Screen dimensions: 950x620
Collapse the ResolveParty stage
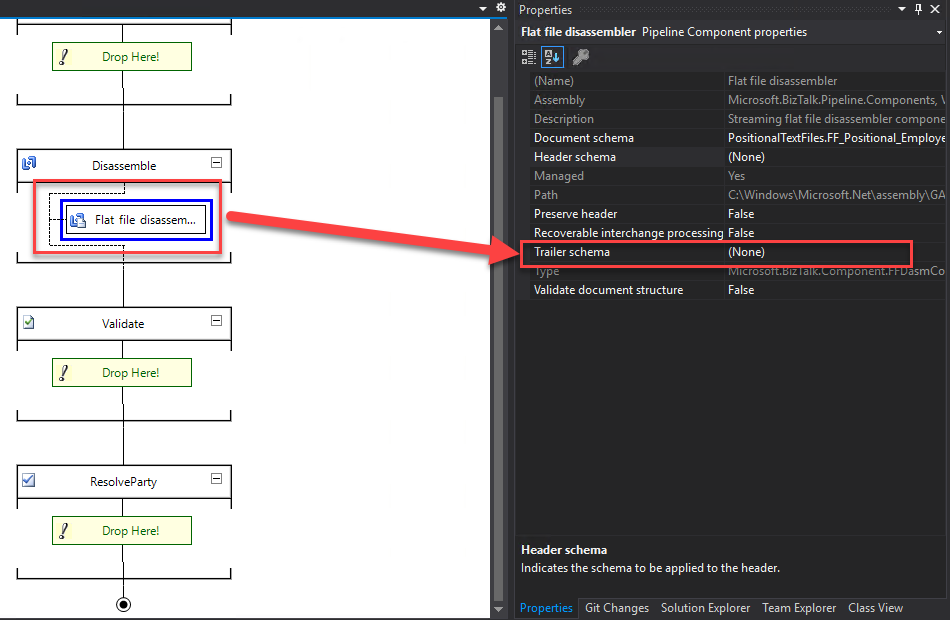coord(216,479)
